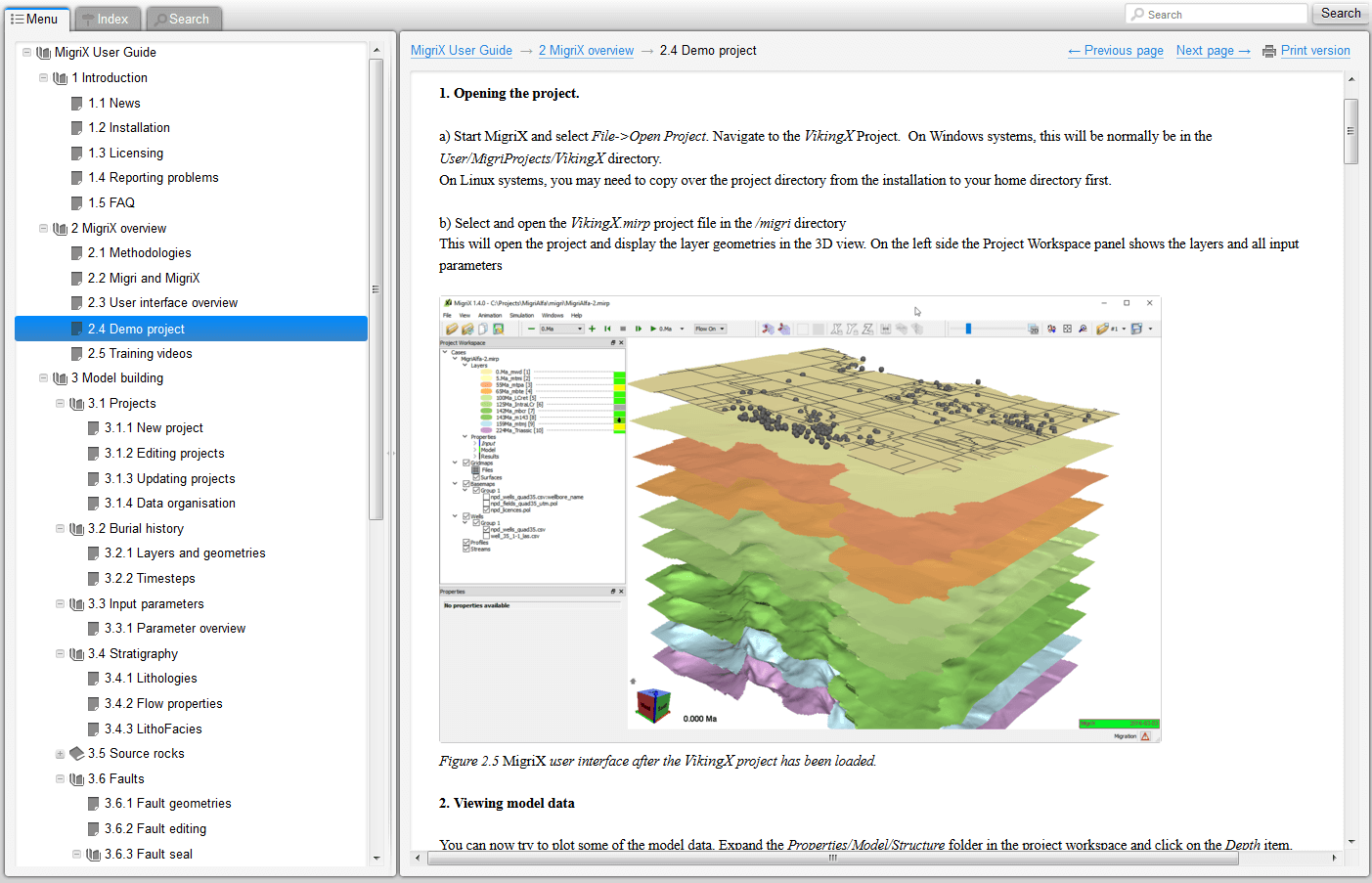Open the 2.2 Migri and MigriX topic
This screenshot has height=883, width=1372.
click(144, 279)
